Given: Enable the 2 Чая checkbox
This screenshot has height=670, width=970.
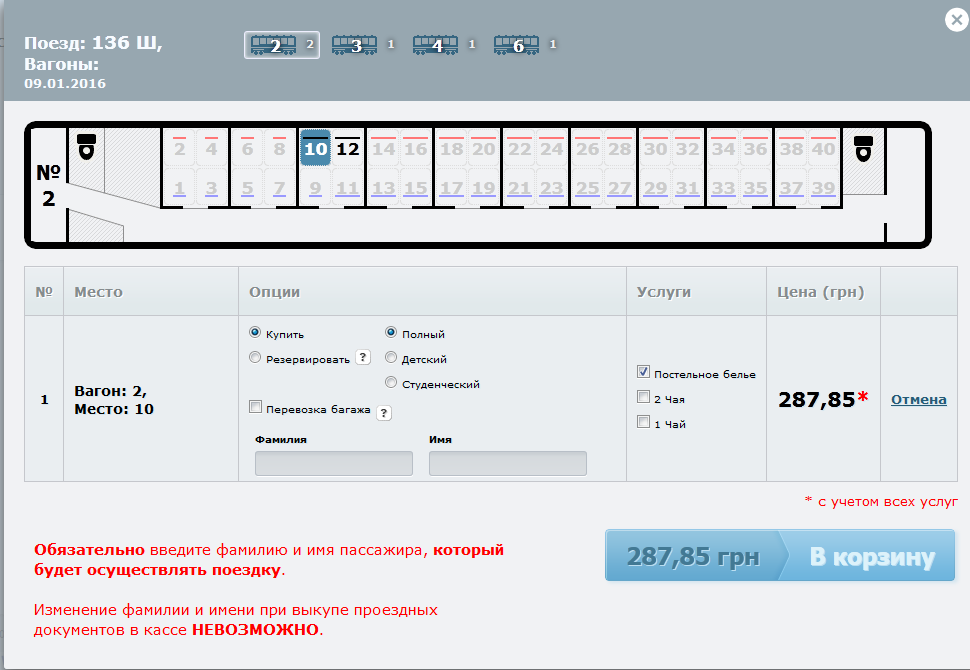Looking at the screenshot, I should click(x=644, y=398).
